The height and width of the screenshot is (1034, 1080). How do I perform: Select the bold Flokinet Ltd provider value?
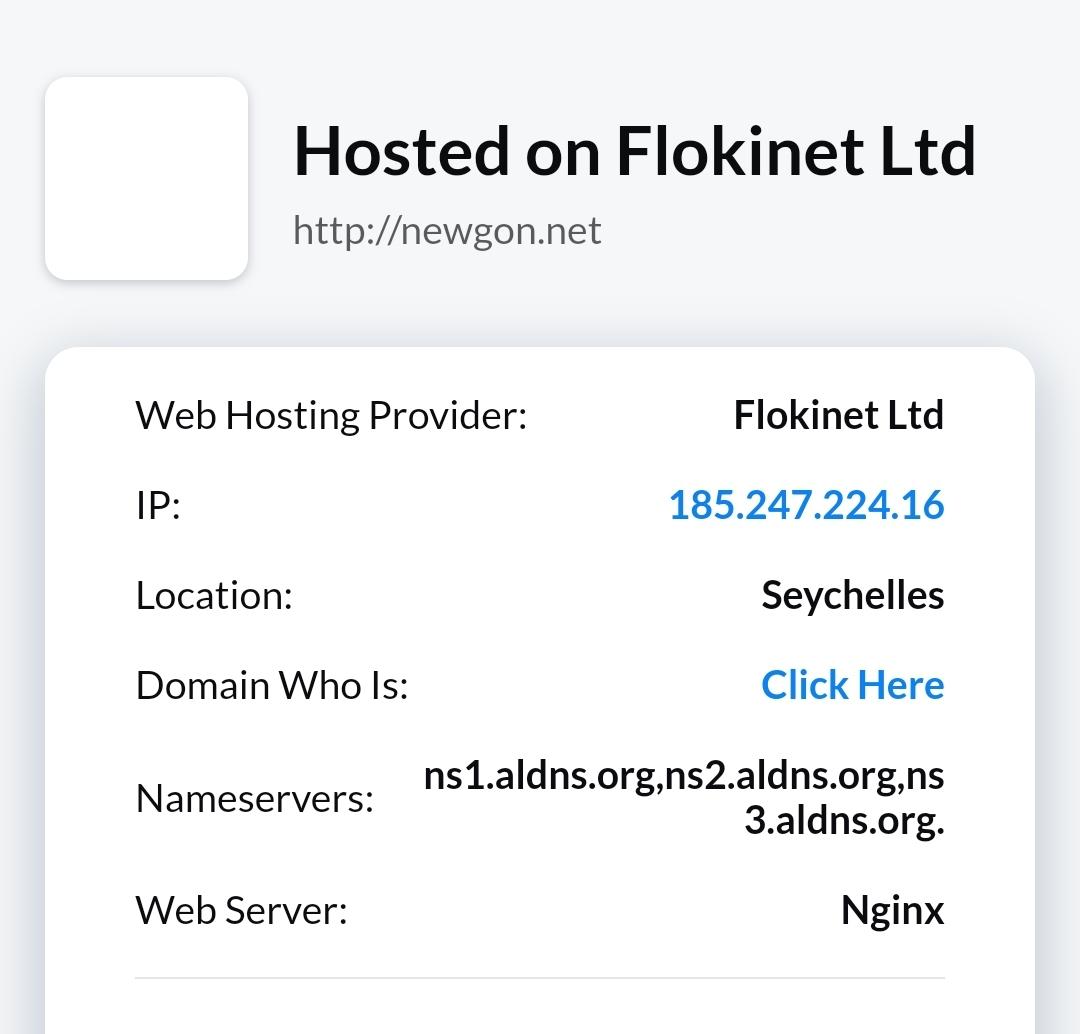(x=838, y=415)
